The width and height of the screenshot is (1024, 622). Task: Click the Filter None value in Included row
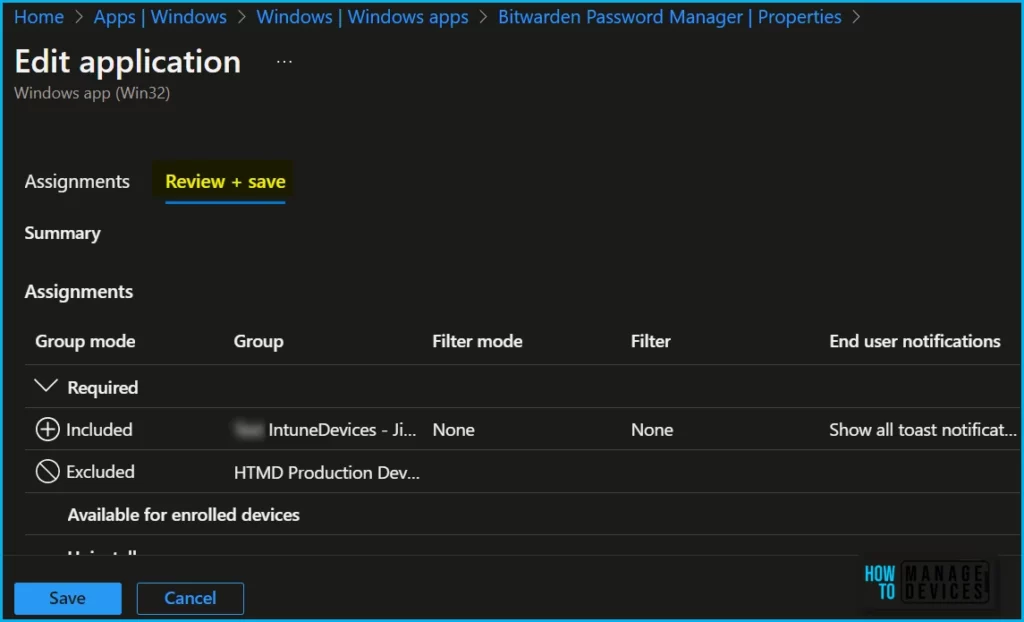pyautogui.click(x=652, y=430)
